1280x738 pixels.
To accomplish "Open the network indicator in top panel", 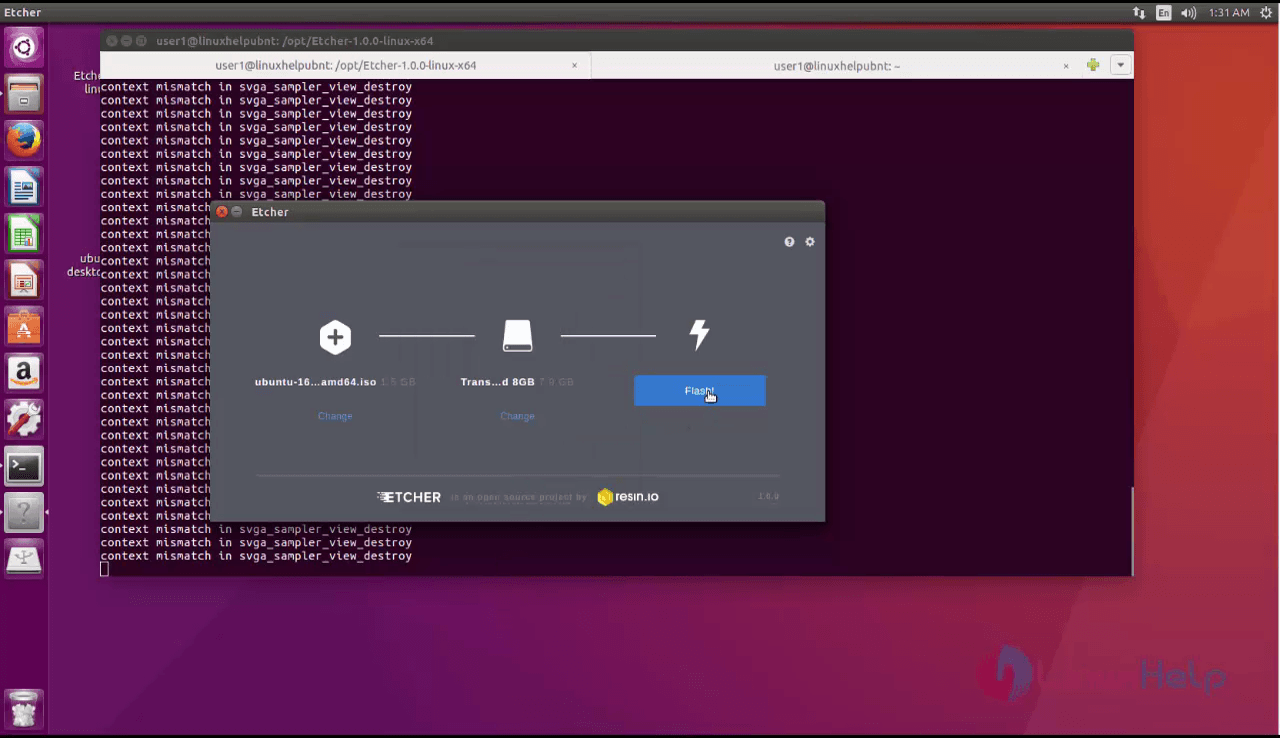I will tap(1139, 13).
